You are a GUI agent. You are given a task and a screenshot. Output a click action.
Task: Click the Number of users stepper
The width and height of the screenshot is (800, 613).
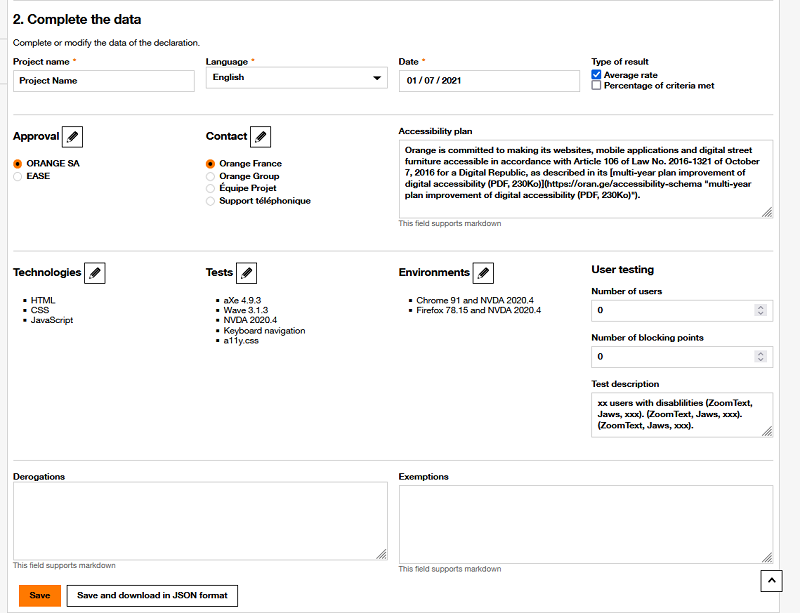(760, 311)
